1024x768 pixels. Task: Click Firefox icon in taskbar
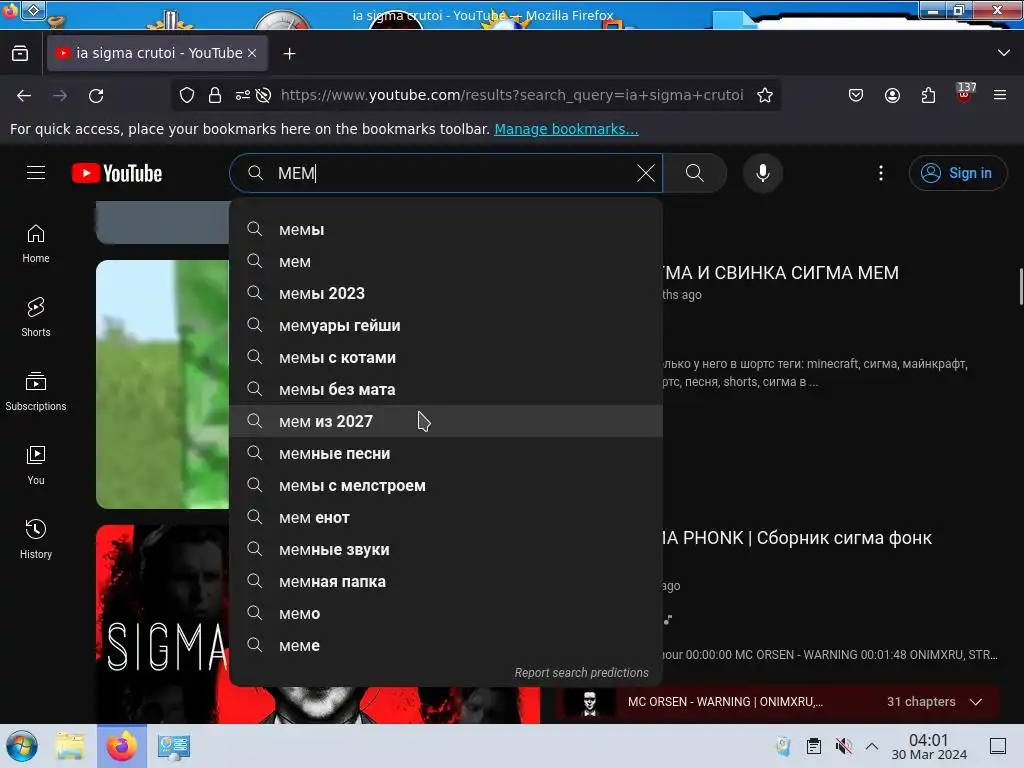coord(122,746)
